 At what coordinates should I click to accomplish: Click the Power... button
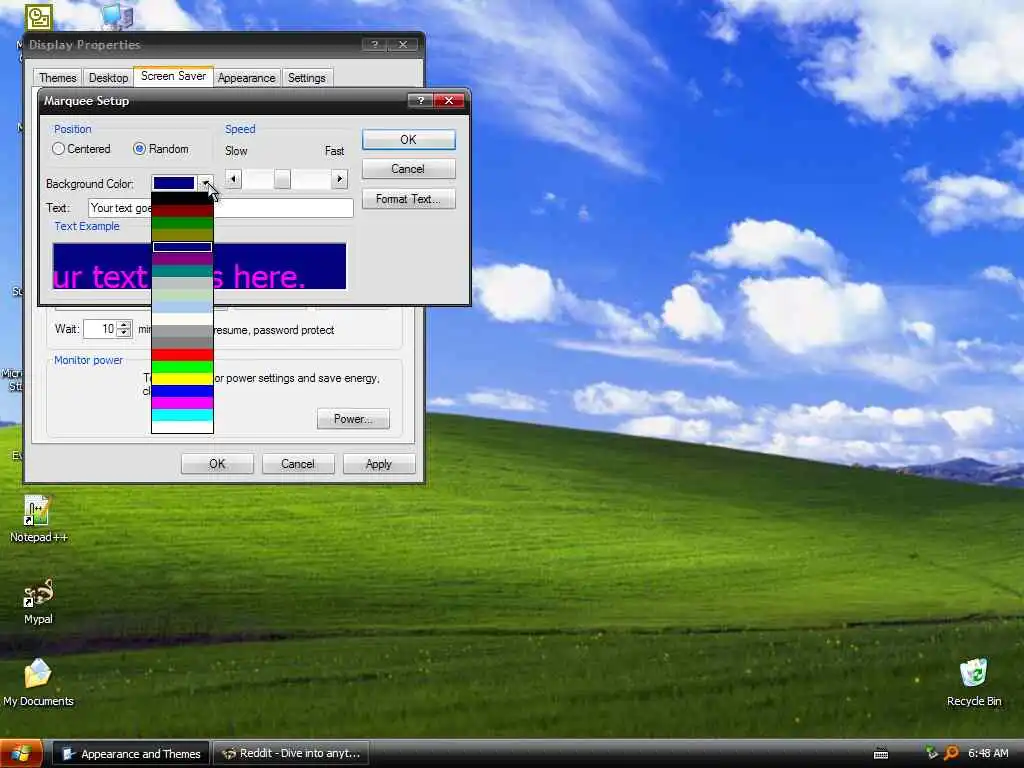(x=353, y=419)
